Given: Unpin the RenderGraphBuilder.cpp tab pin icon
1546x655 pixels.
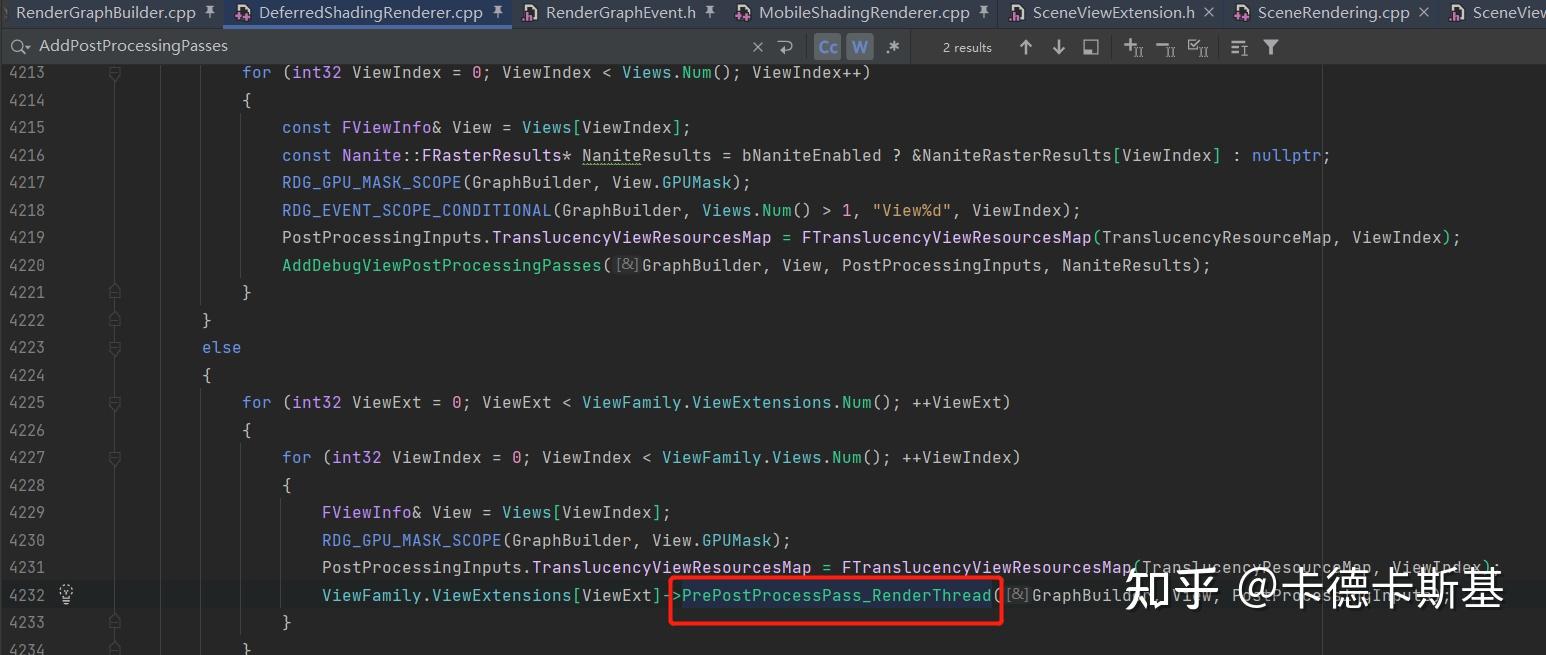Looking at the screenshot, I should point(209,12).
